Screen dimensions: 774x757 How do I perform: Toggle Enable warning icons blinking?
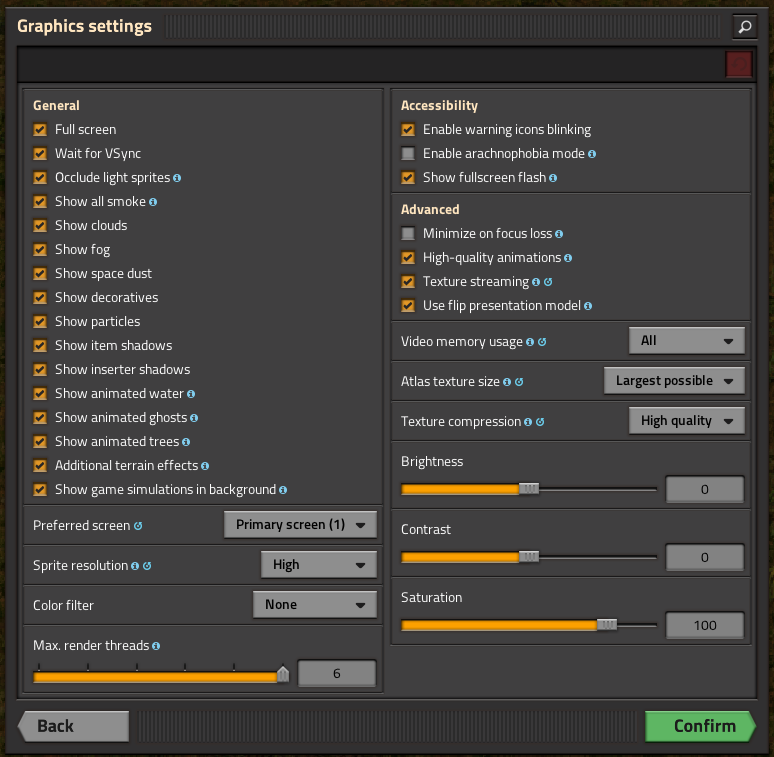coord(408,130)
